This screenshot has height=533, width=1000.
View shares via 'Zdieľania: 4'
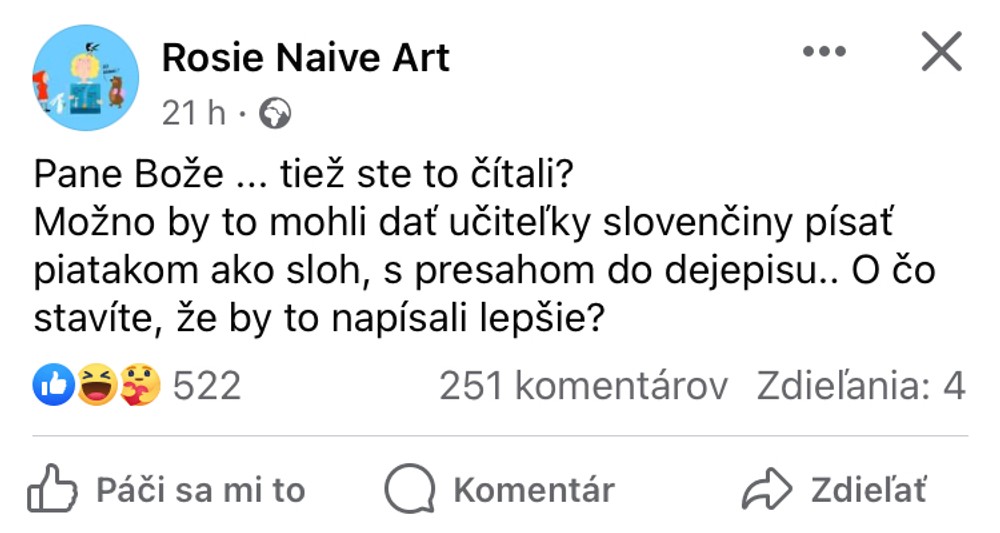pos(860,386)
